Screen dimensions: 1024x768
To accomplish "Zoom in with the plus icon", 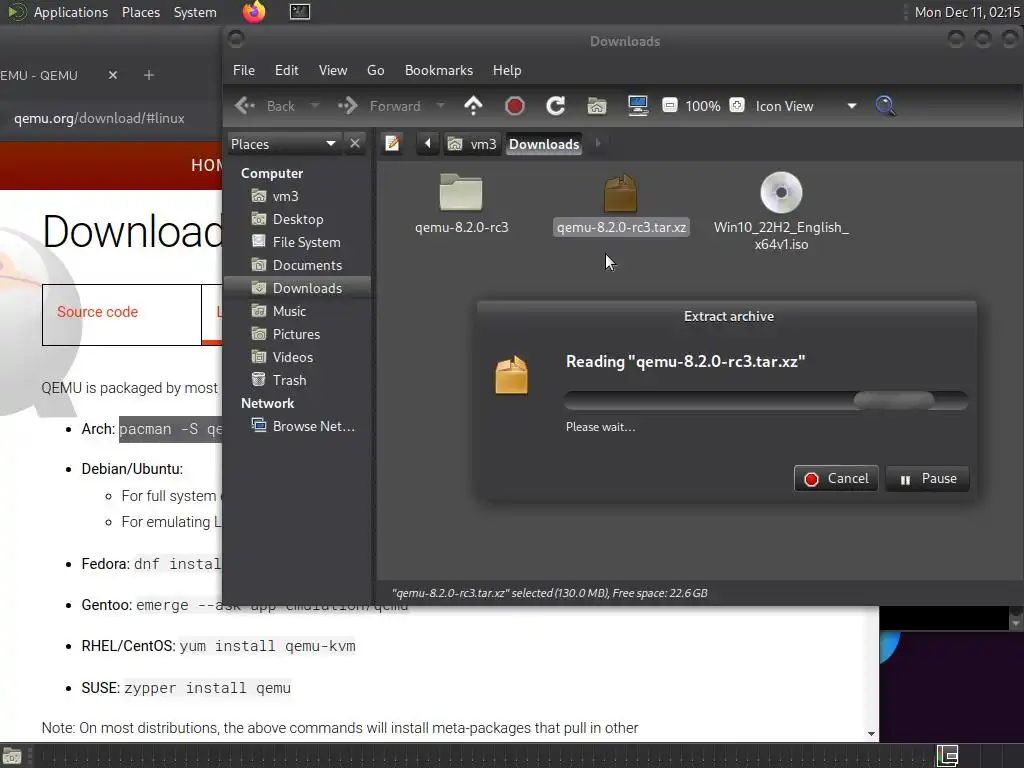I will point(737,105).
